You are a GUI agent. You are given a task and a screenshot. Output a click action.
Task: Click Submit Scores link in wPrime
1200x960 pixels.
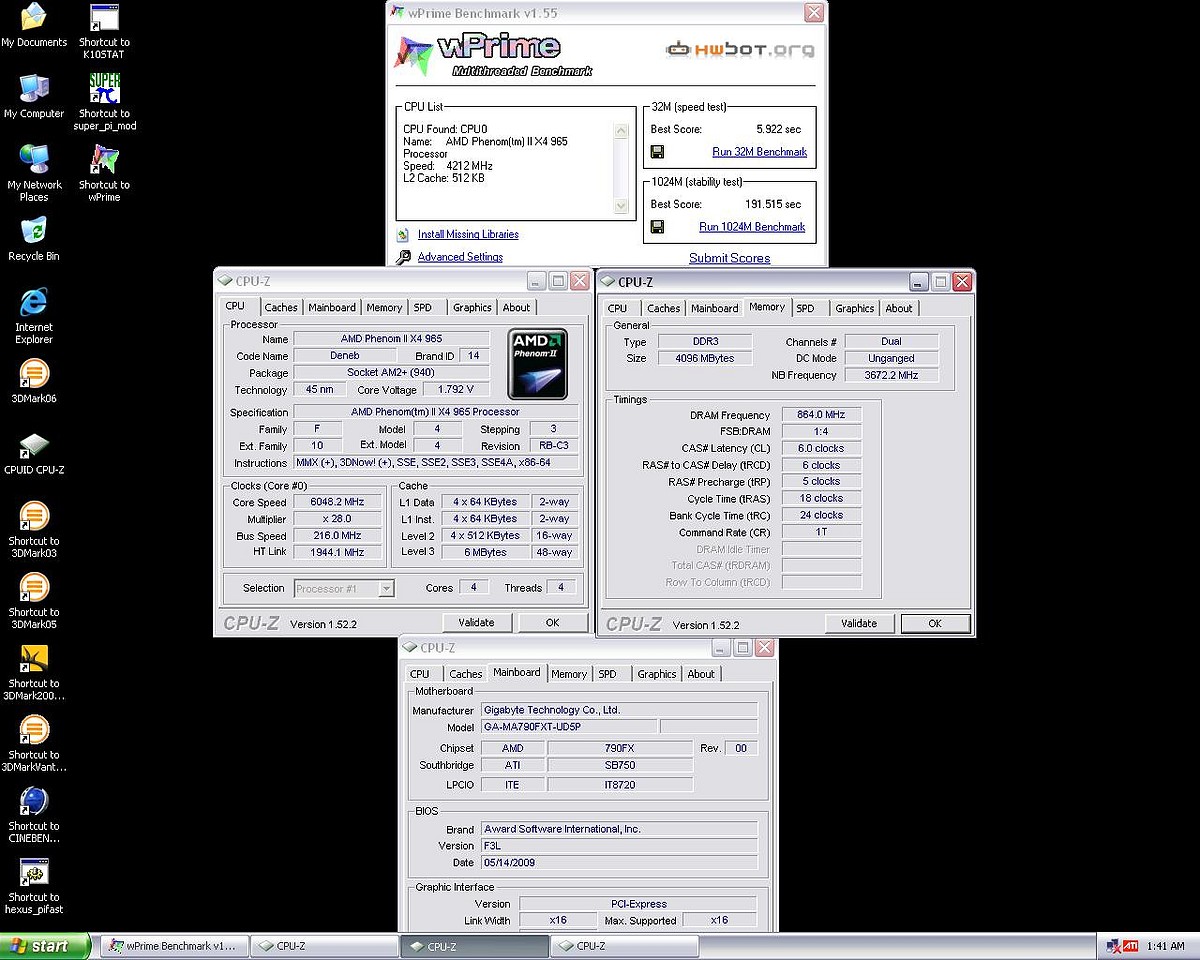[x=730, y=258]
